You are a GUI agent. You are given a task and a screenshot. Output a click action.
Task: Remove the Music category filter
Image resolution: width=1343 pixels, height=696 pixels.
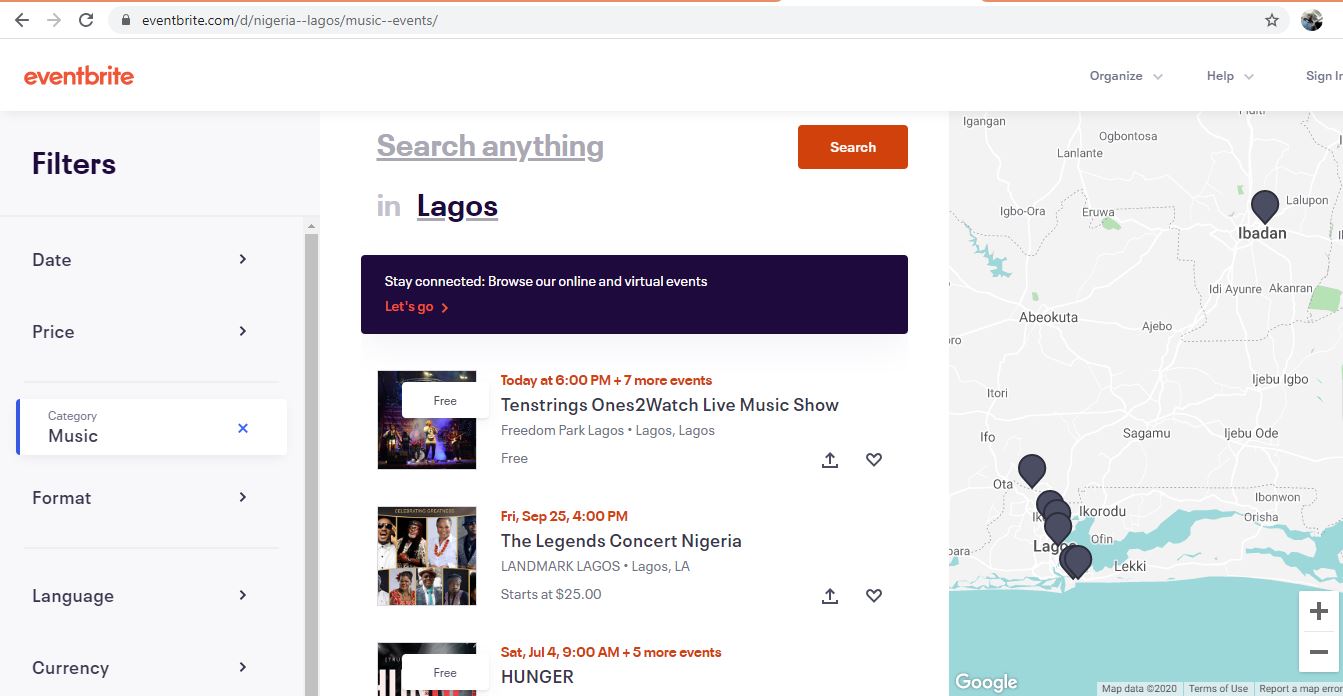(x=243, y=428)
